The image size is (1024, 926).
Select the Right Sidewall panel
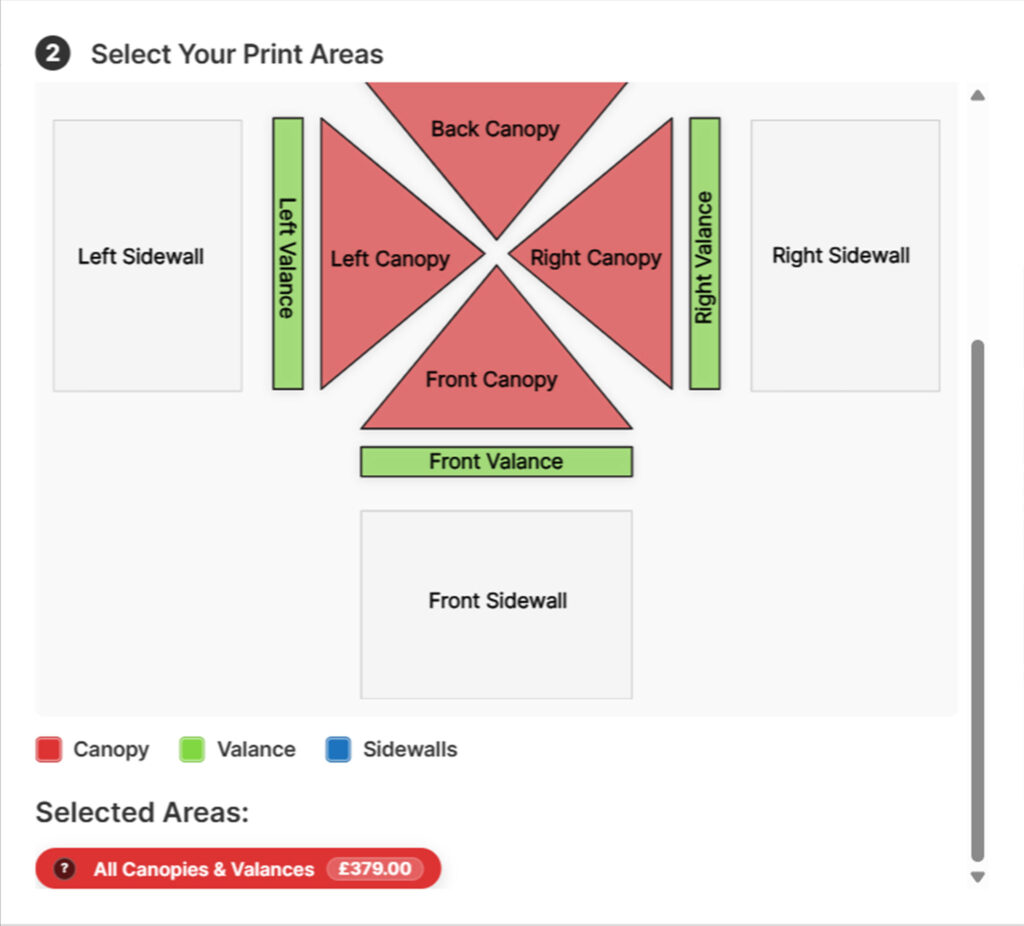[845, 256]
